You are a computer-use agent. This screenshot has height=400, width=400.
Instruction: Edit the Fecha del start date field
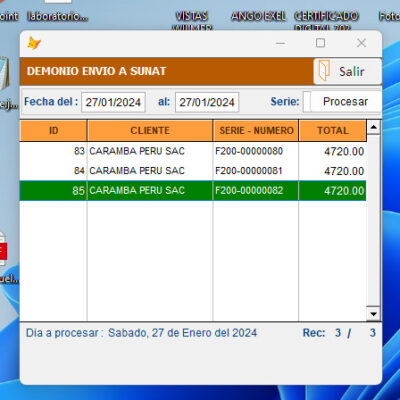coord(113,102)
